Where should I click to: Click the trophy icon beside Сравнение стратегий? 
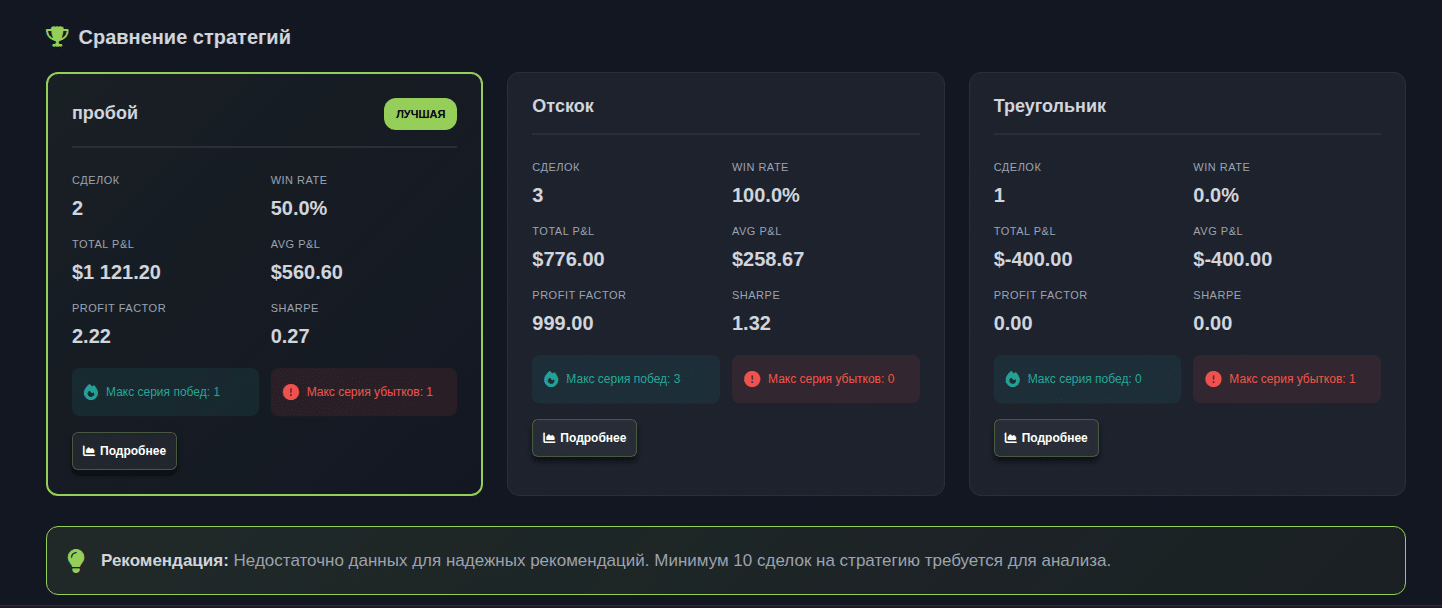pos(57,37)
